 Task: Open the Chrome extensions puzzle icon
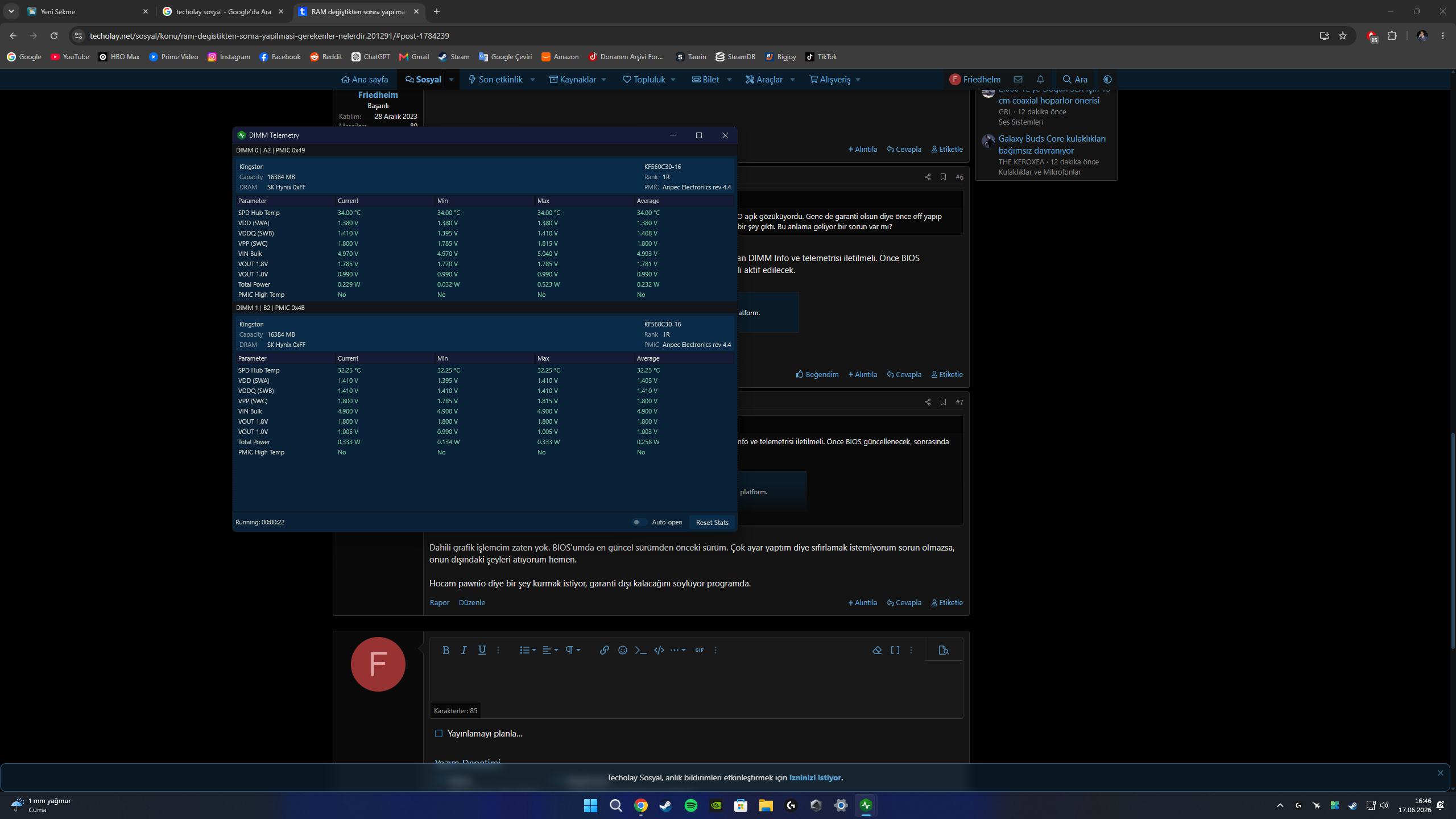coord(1392,36)
